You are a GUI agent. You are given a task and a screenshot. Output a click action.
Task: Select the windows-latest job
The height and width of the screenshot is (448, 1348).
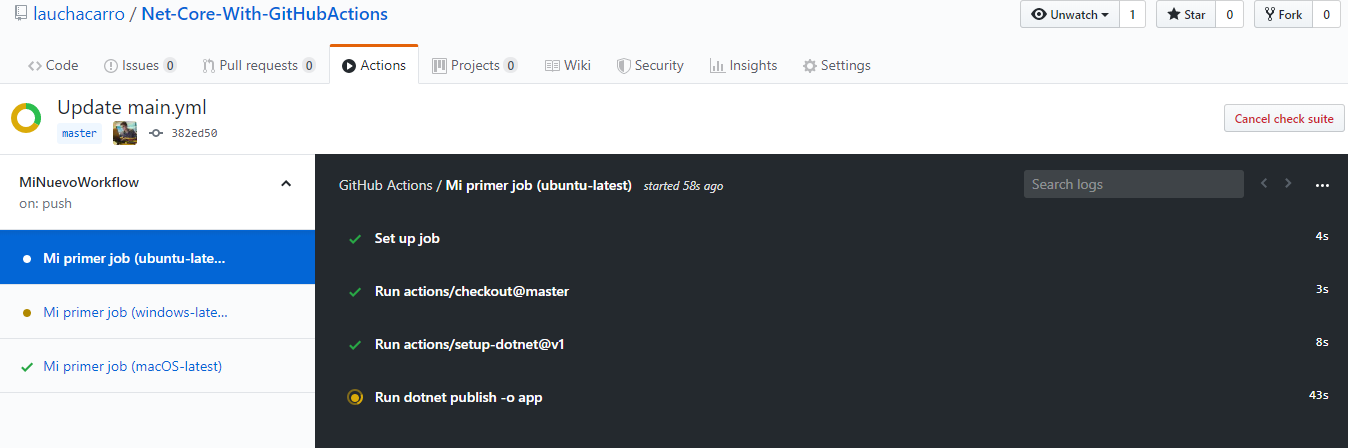coord(157,312)
